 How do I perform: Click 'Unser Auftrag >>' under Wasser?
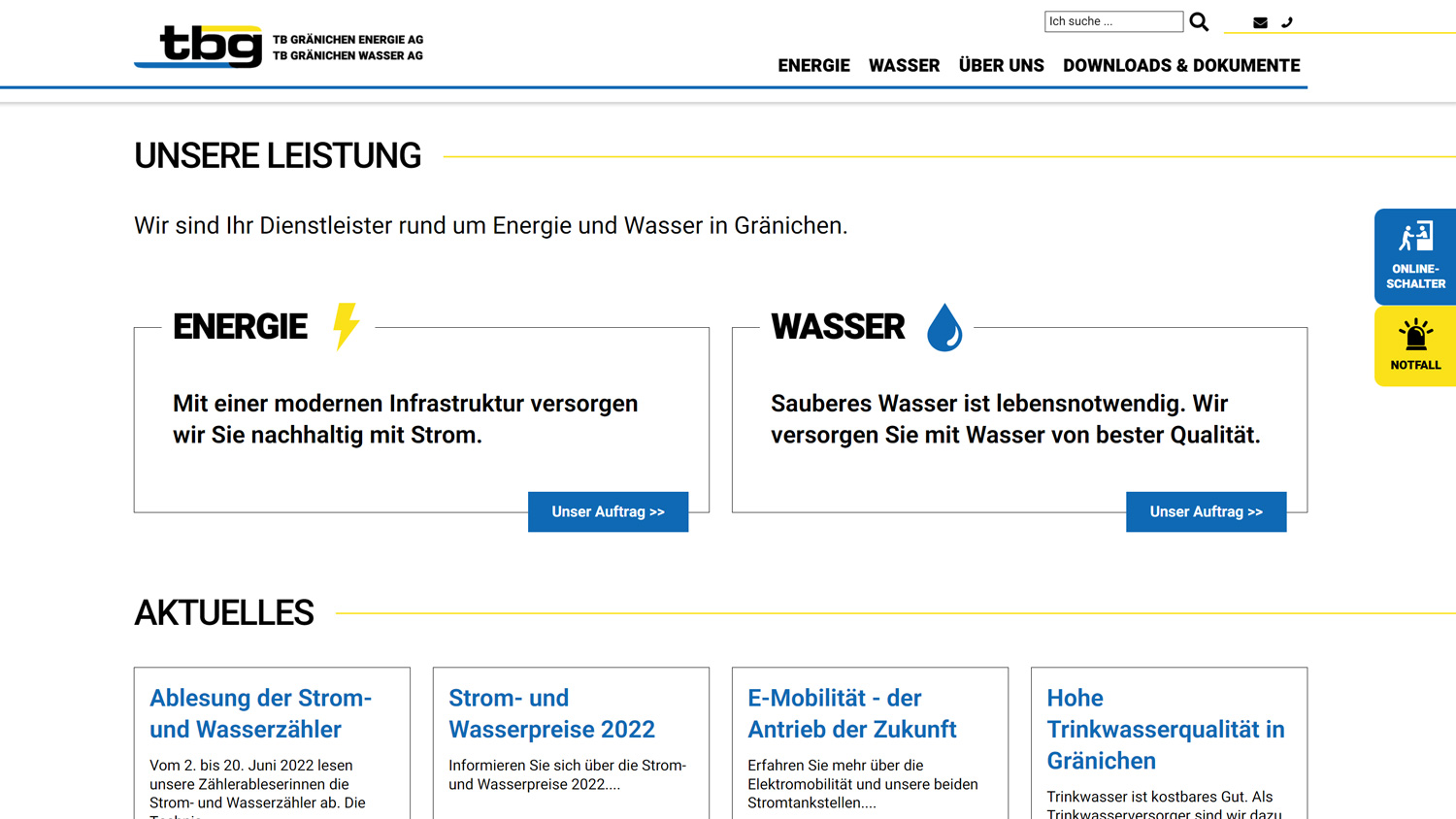(1206, 511)
